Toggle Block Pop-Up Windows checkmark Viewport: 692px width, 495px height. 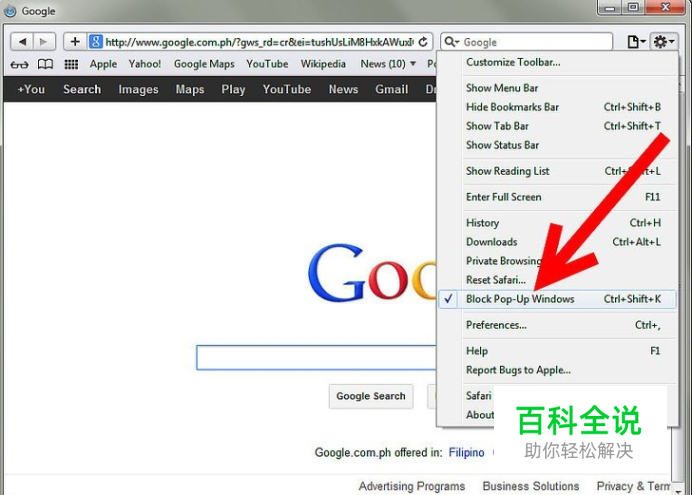click(x=557, y=299)
